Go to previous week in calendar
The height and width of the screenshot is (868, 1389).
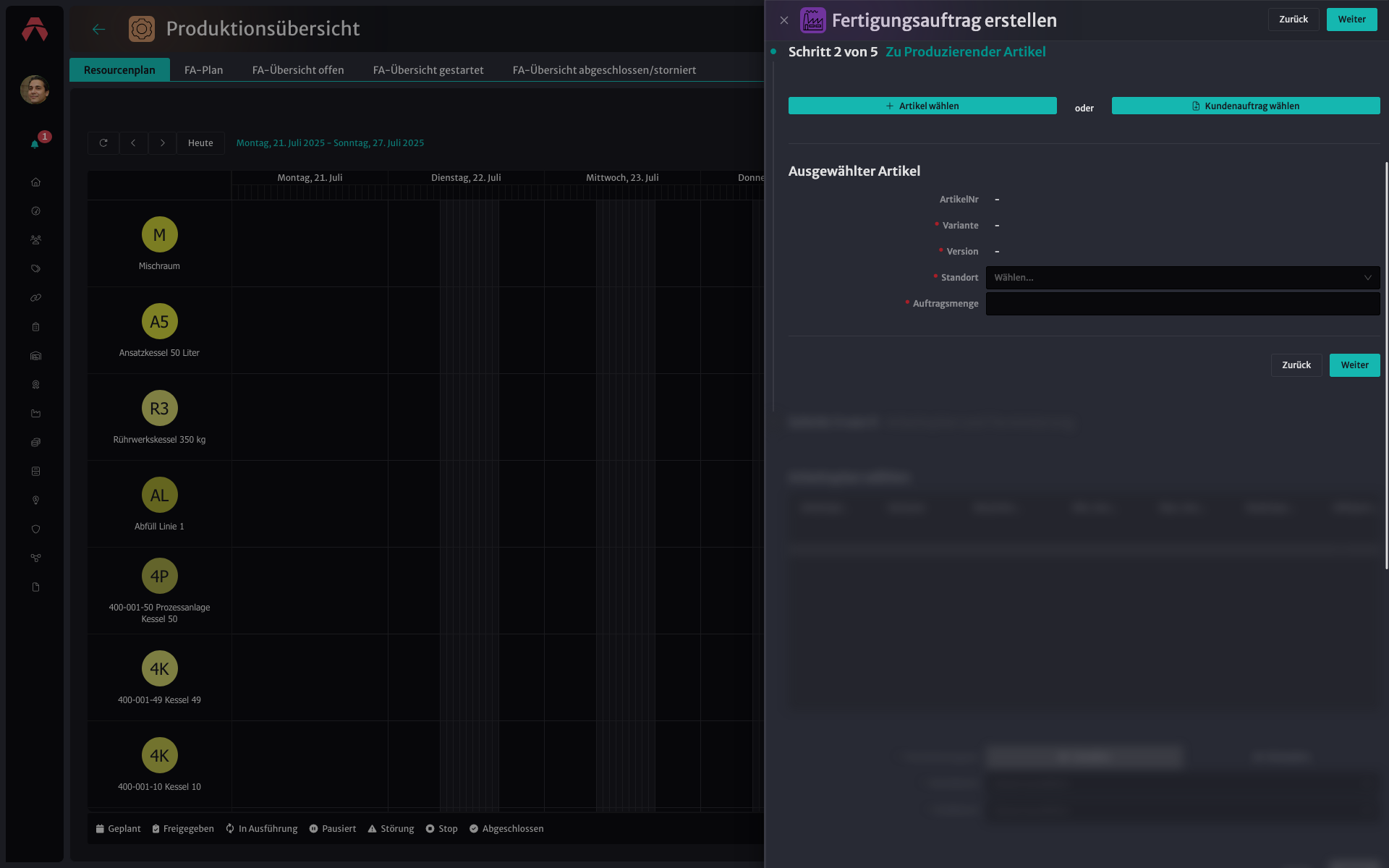133,143
